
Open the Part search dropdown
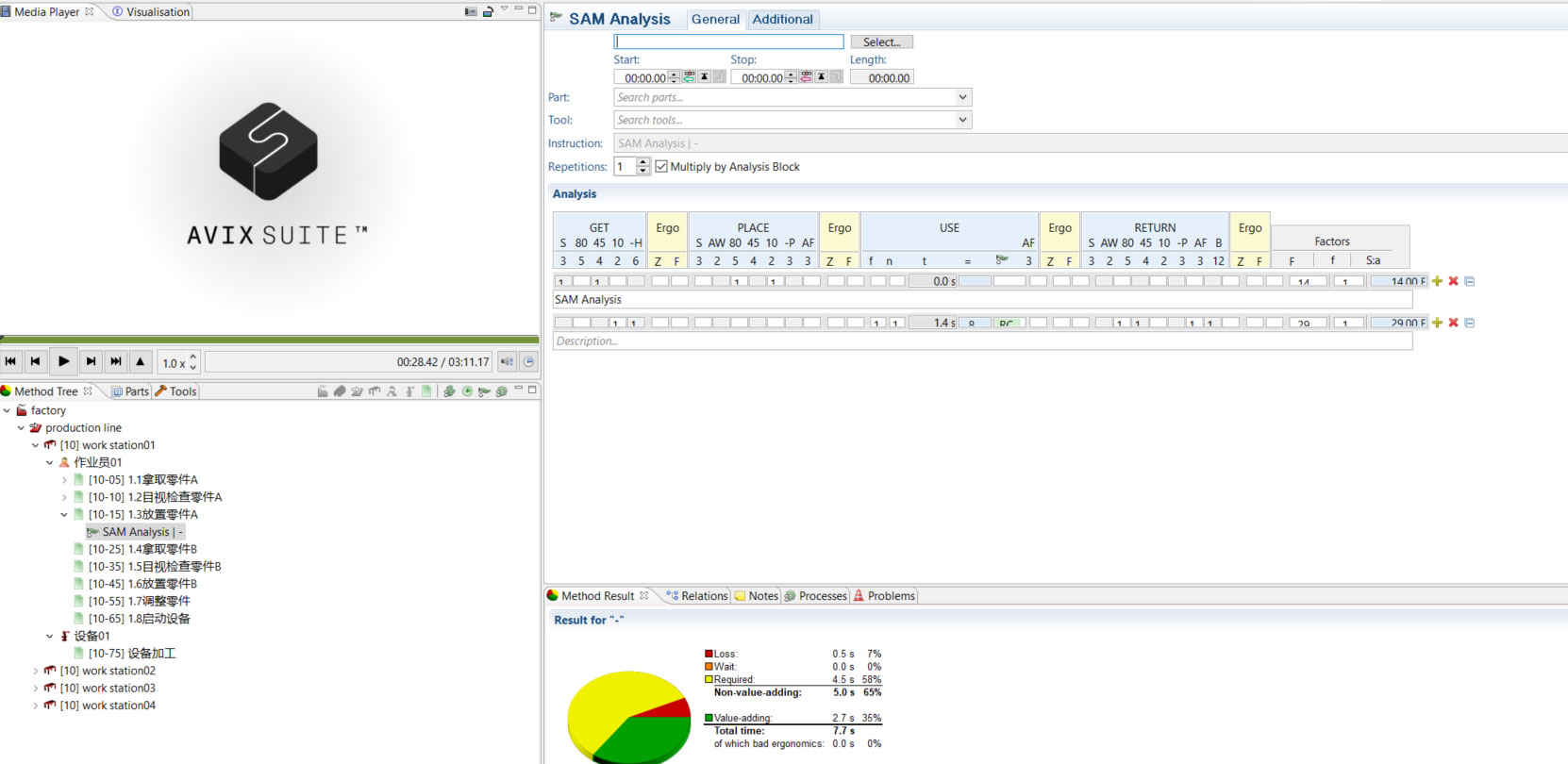coord(962,97)
